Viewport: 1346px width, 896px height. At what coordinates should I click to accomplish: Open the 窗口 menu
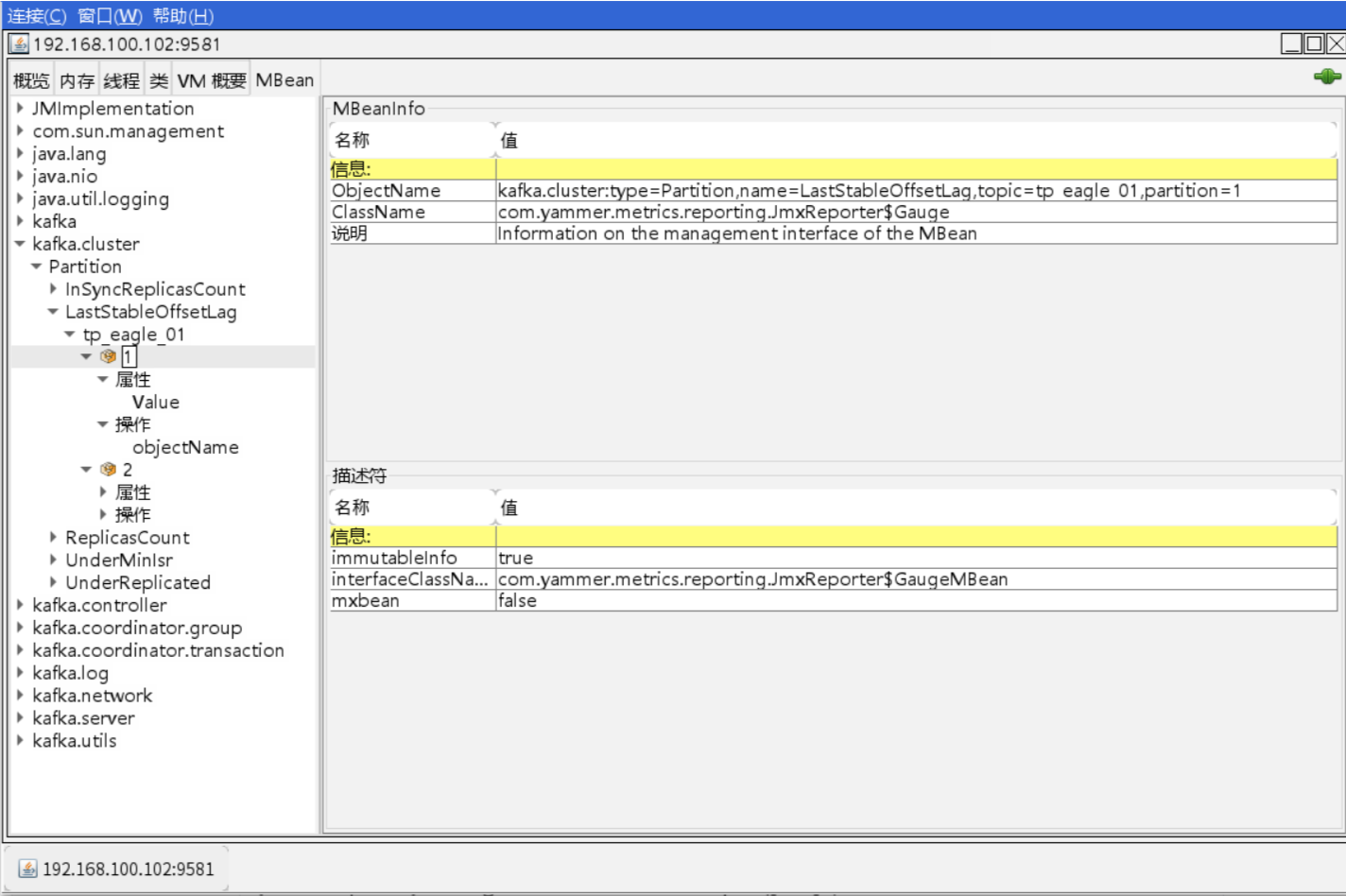(110, 16)
